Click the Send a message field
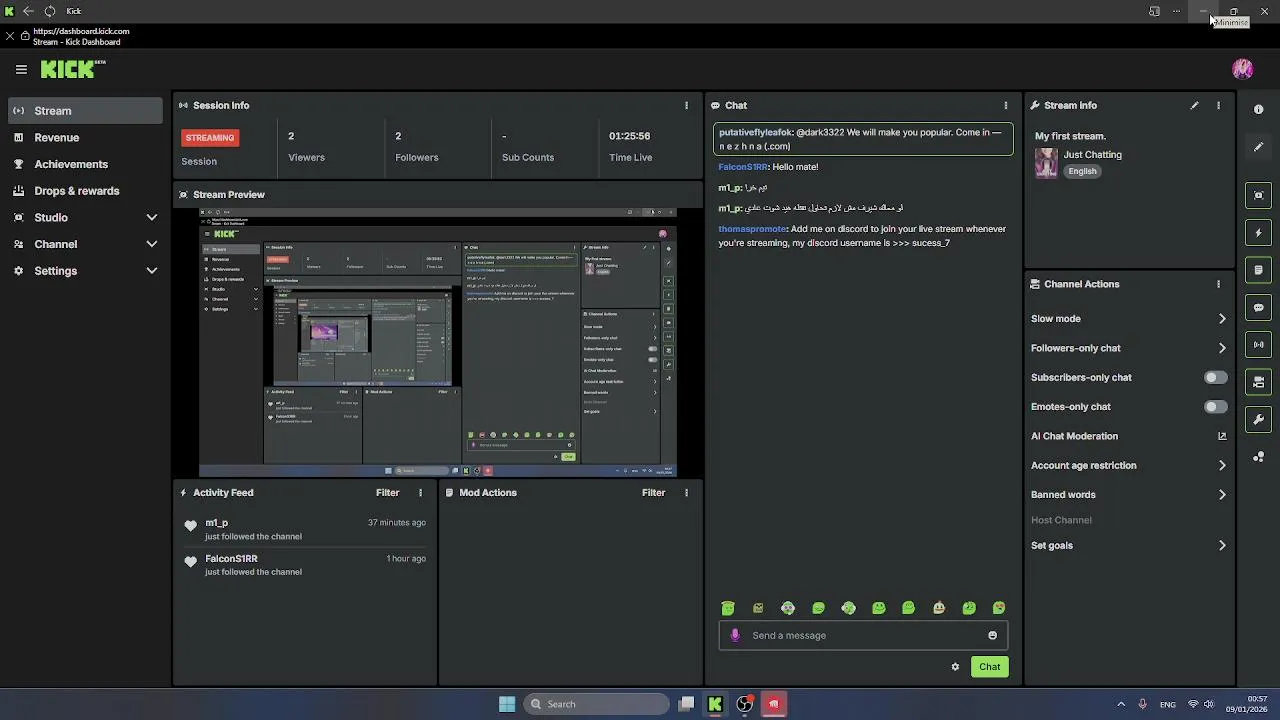The height and width of the screenshot is (720, 1280). [863, 635]
